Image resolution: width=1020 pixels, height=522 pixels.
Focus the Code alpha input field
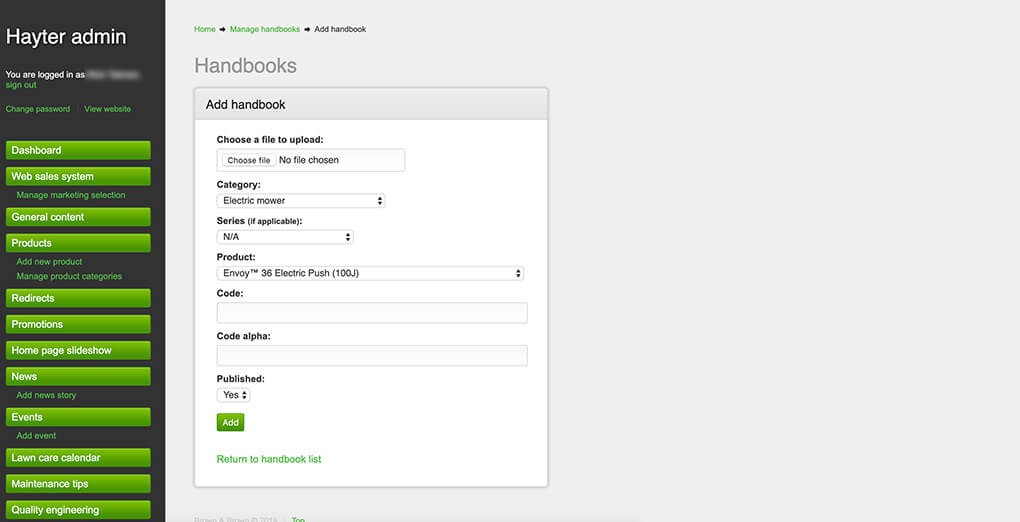point(372,355)
